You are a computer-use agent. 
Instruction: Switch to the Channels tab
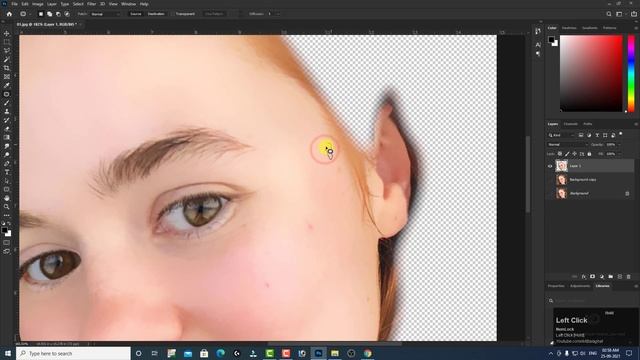pyautogui.click(x=571, y=124)
